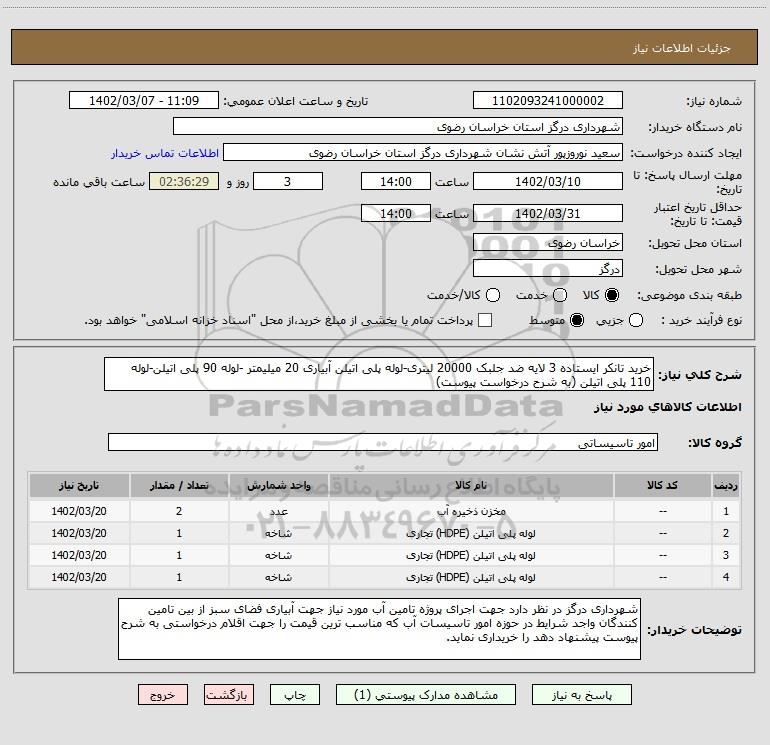Click the کد کالا column header
Screen dimensions: 770x745
click(x=662, y=485)
